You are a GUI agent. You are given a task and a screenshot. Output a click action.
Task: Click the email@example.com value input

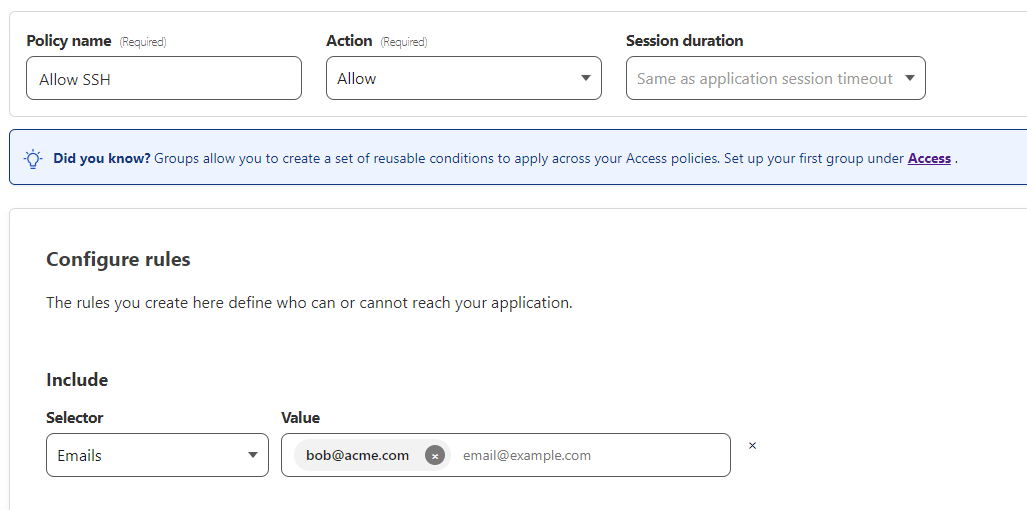click(590, 455)
